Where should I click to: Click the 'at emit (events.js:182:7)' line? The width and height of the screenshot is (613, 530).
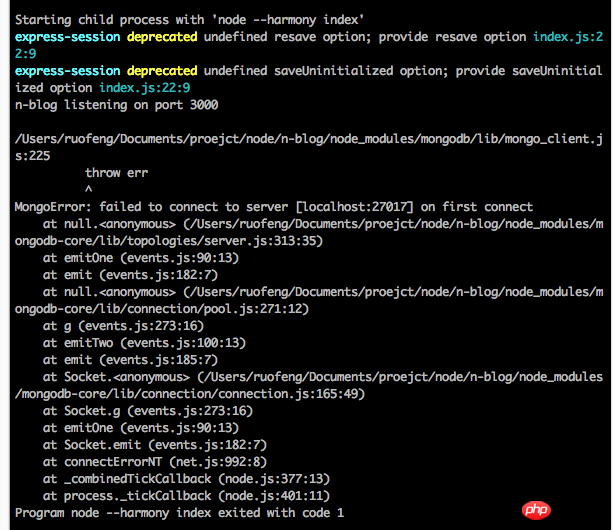(130, 275)
